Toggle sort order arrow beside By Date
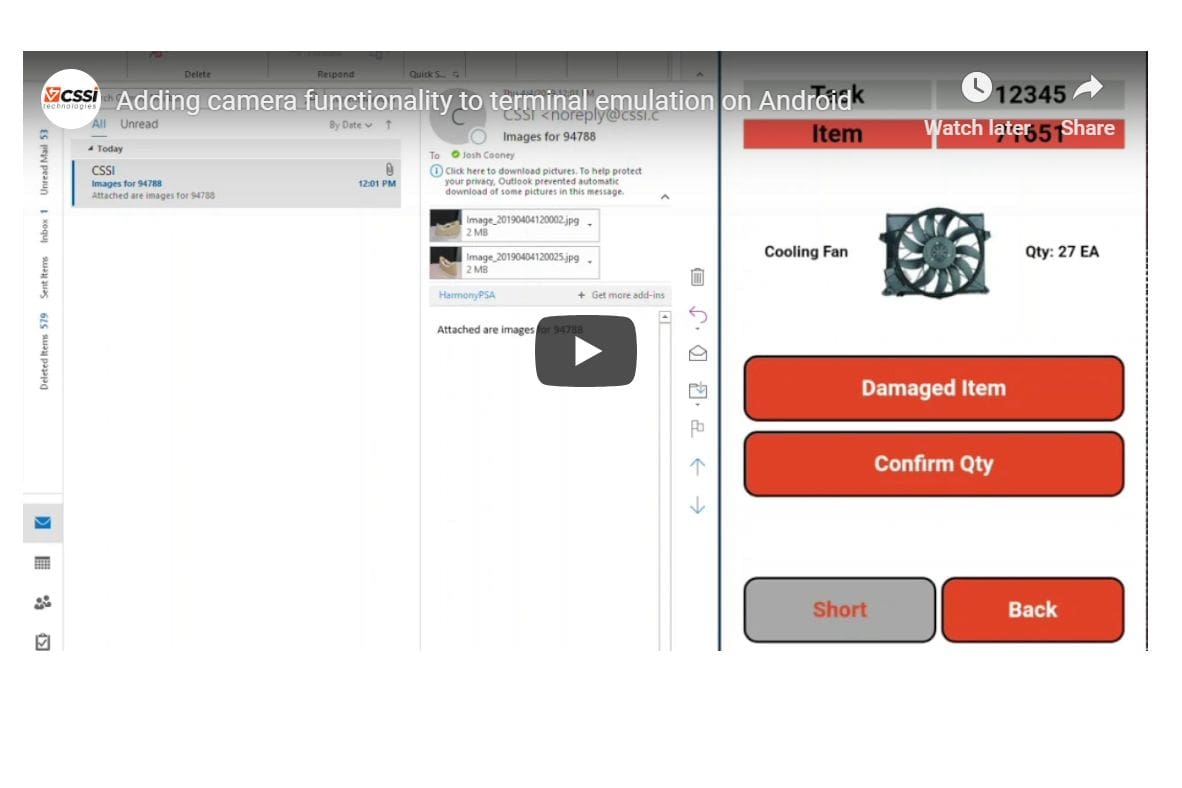Image resolution: width=1182 pixels, height=788 pixels. tap(389, 125)
